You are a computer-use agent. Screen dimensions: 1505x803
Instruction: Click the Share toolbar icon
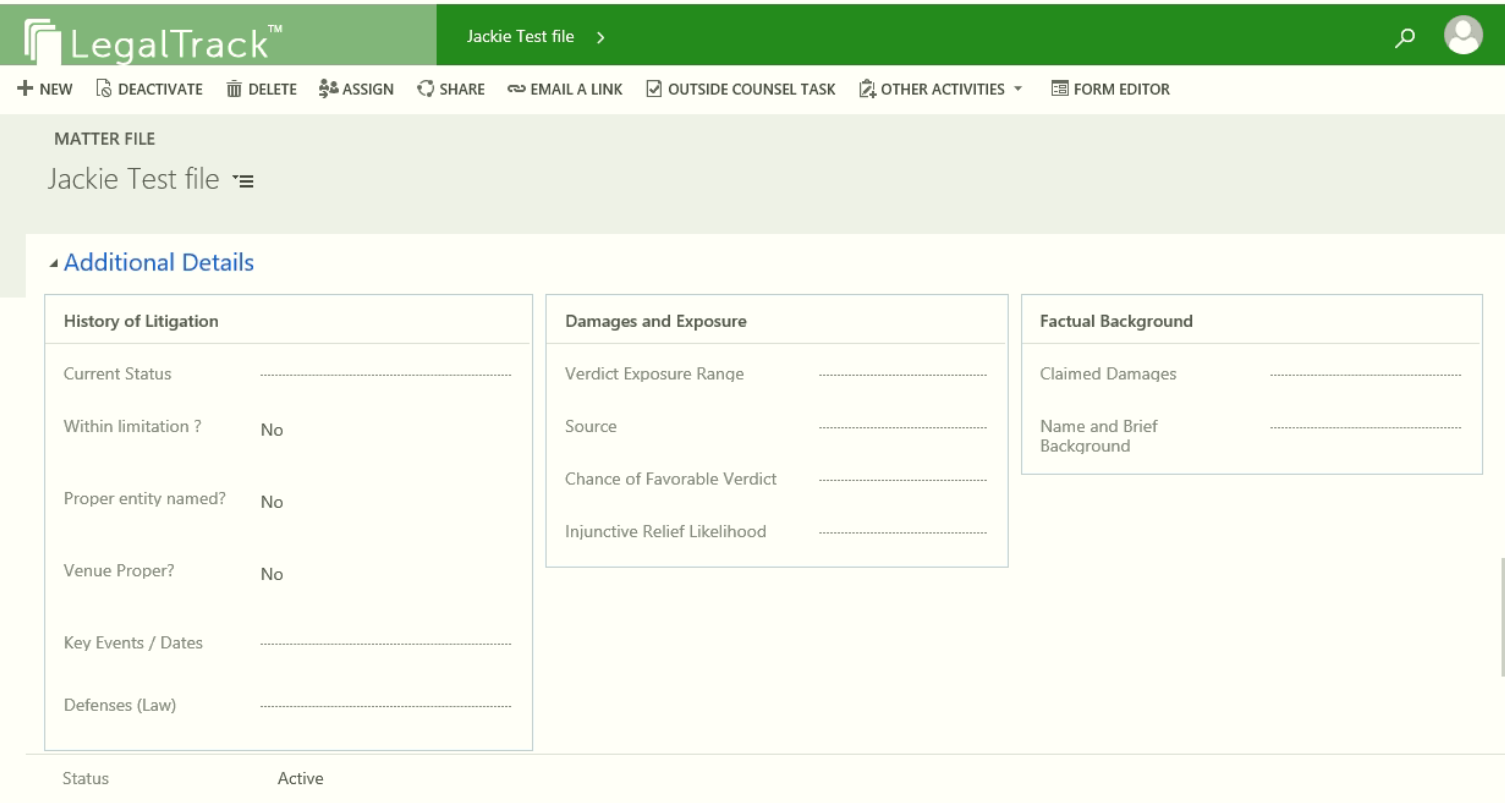pyautogui.click(x=426, y=89)
